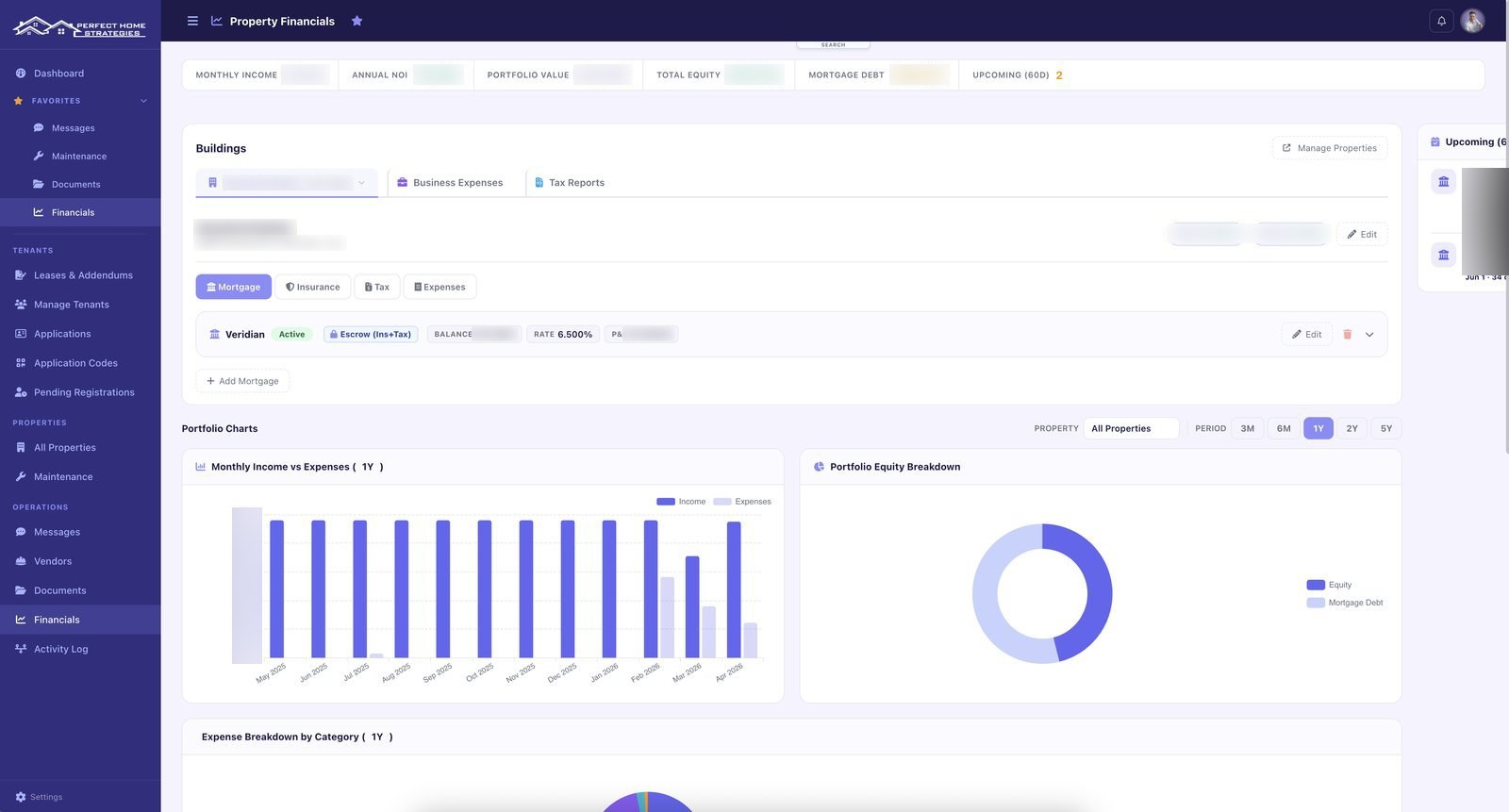Switch to the Tax Reports tab
The height and width of the screenshot is (812, 1509).
[570, 183]
